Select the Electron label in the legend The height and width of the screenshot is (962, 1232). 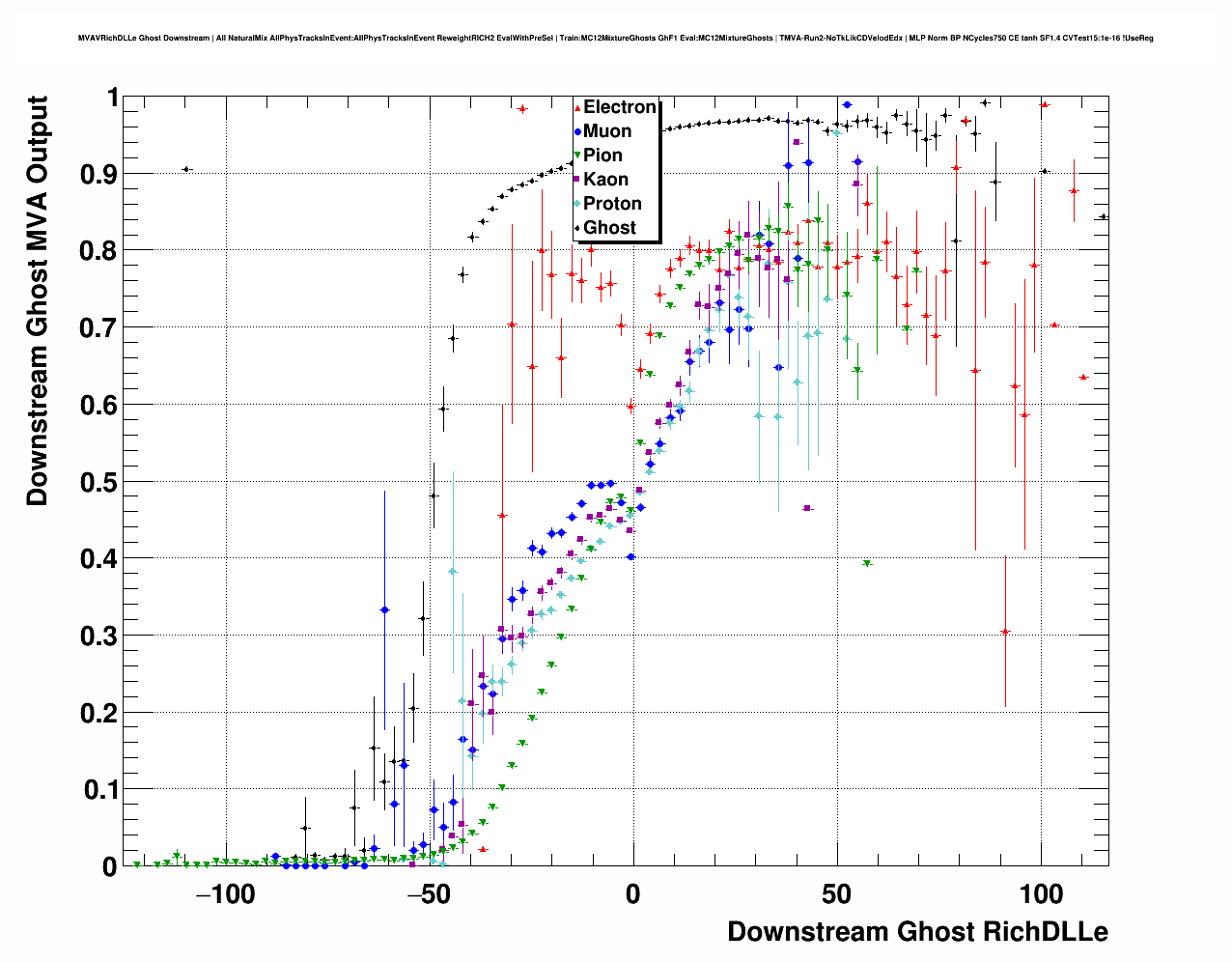coord(620,107)
